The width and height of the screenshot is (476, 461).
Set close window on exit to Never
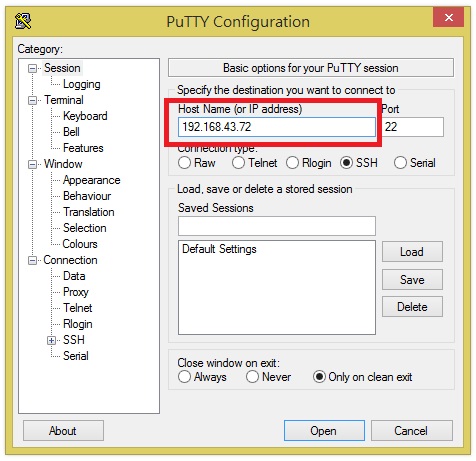point(252,377)
